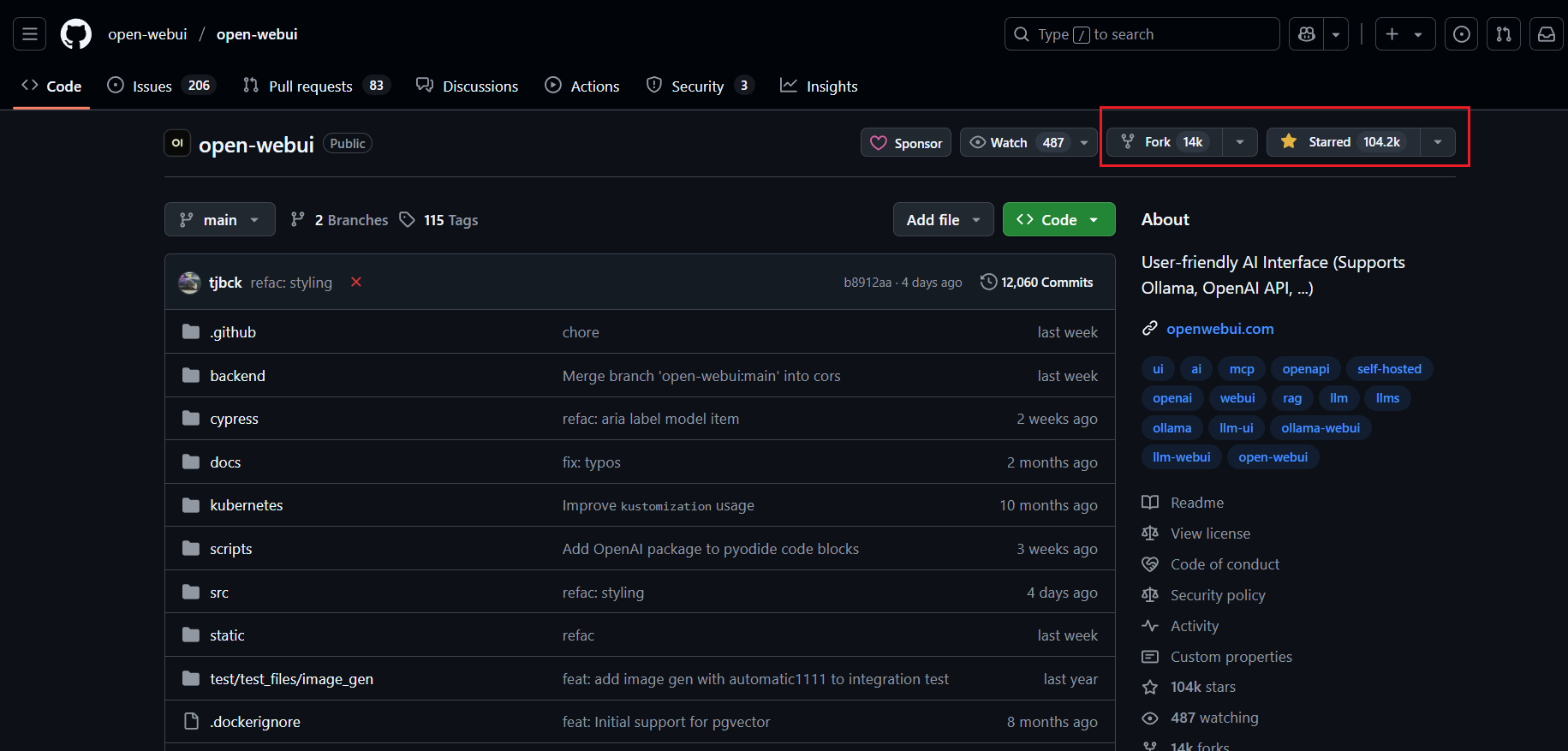Open the main branch selector

coord(220,219)
